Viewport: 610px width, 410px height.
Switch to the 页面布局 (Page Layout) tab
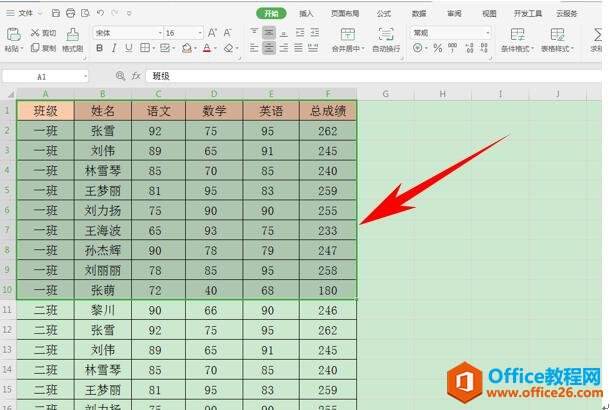point(345,14)
